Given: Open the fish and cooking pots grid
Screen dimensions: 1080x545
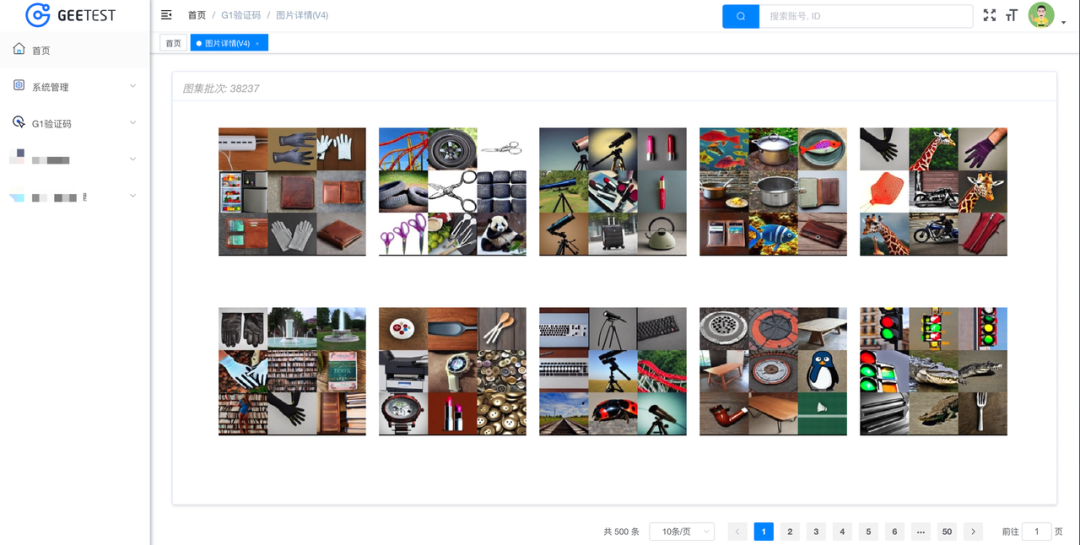Looking at the screenshot, I should 773,192.
